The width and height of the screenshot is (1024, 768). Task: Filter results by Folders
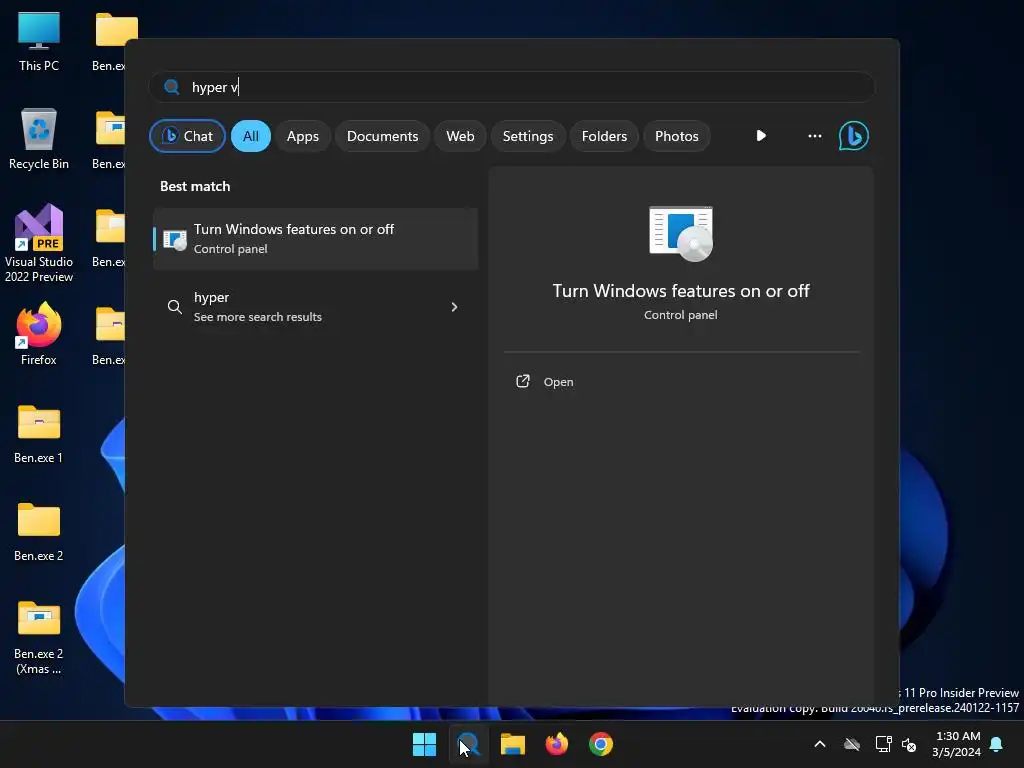(604, 136)
